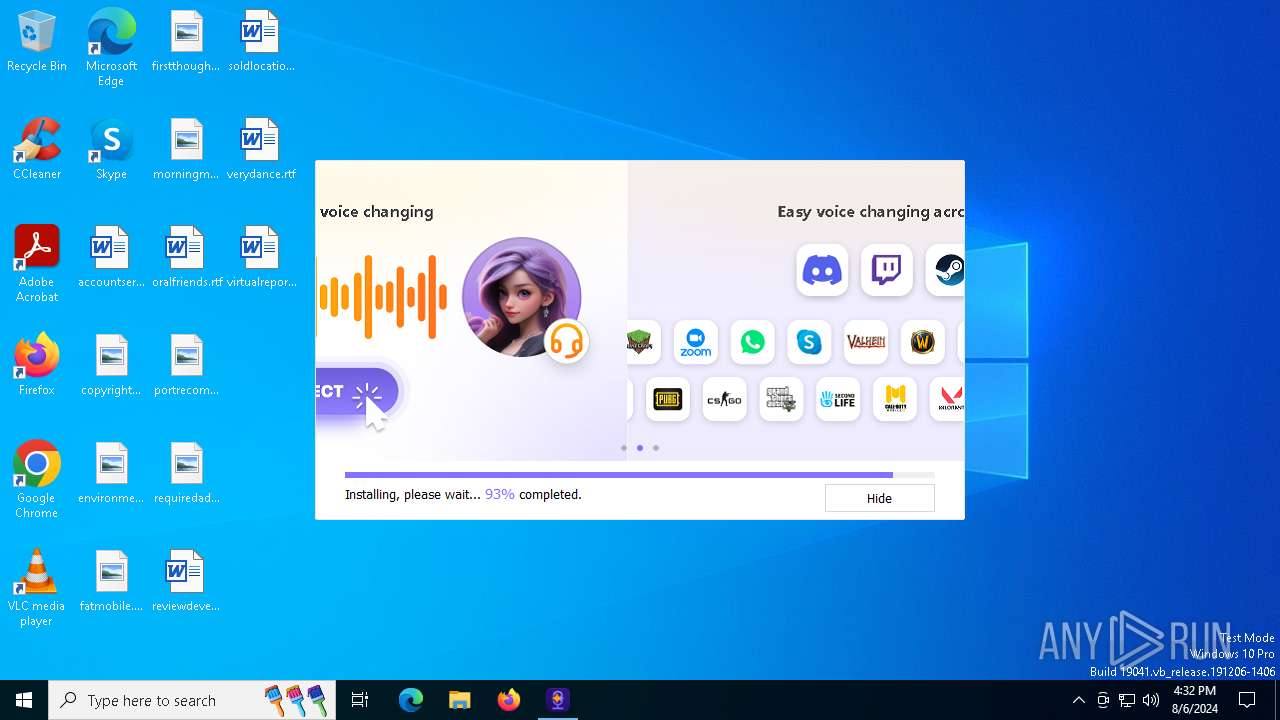Viewport: 1280px width, 720px height.
Task: Select the soldlocatio... Word document on desktop
Action: tap(261, 42)
